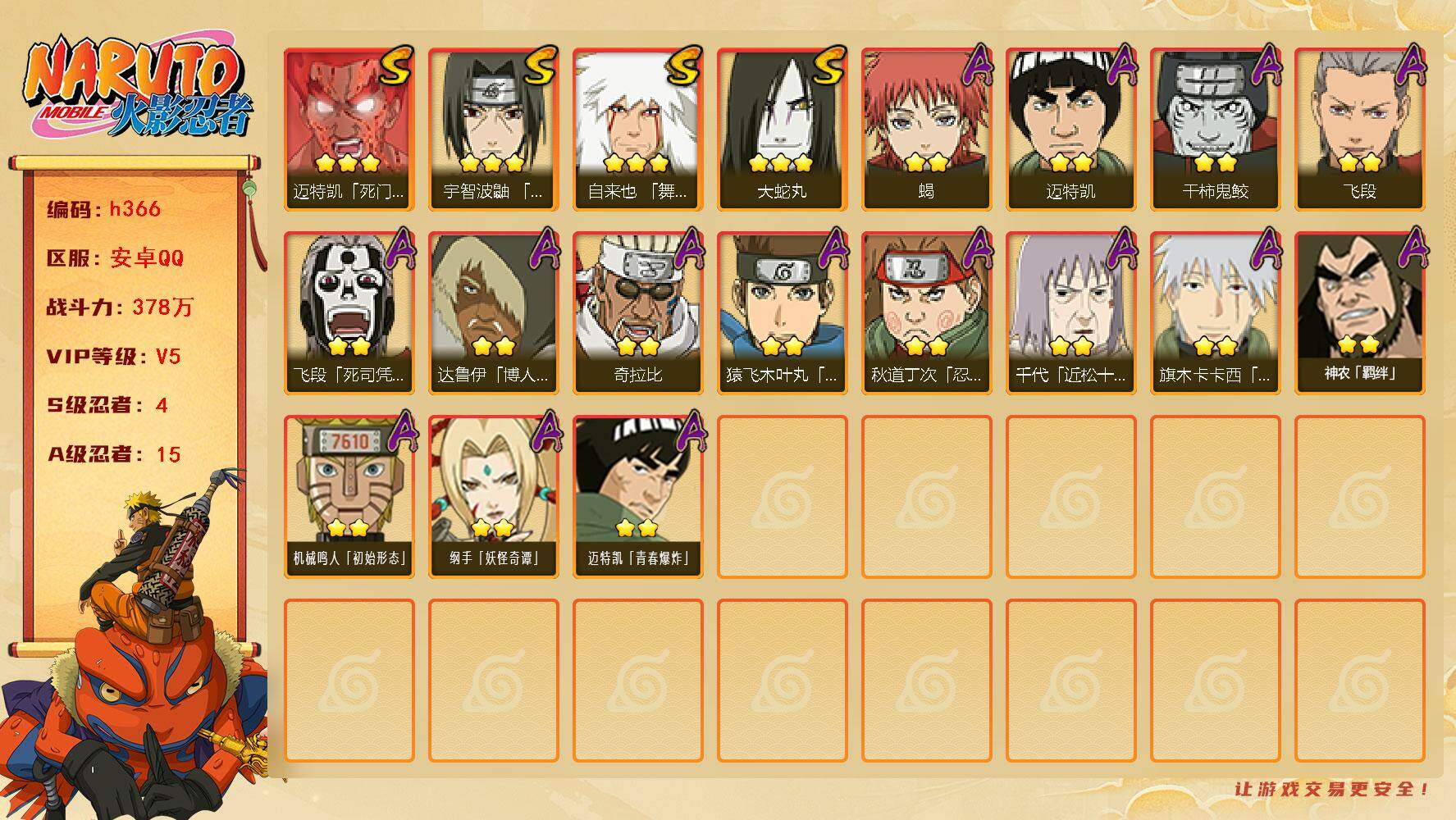The image size is (1456, 820).
Task: Choose the 神农「羁绊」 card
Action: tap(1359, 313)
